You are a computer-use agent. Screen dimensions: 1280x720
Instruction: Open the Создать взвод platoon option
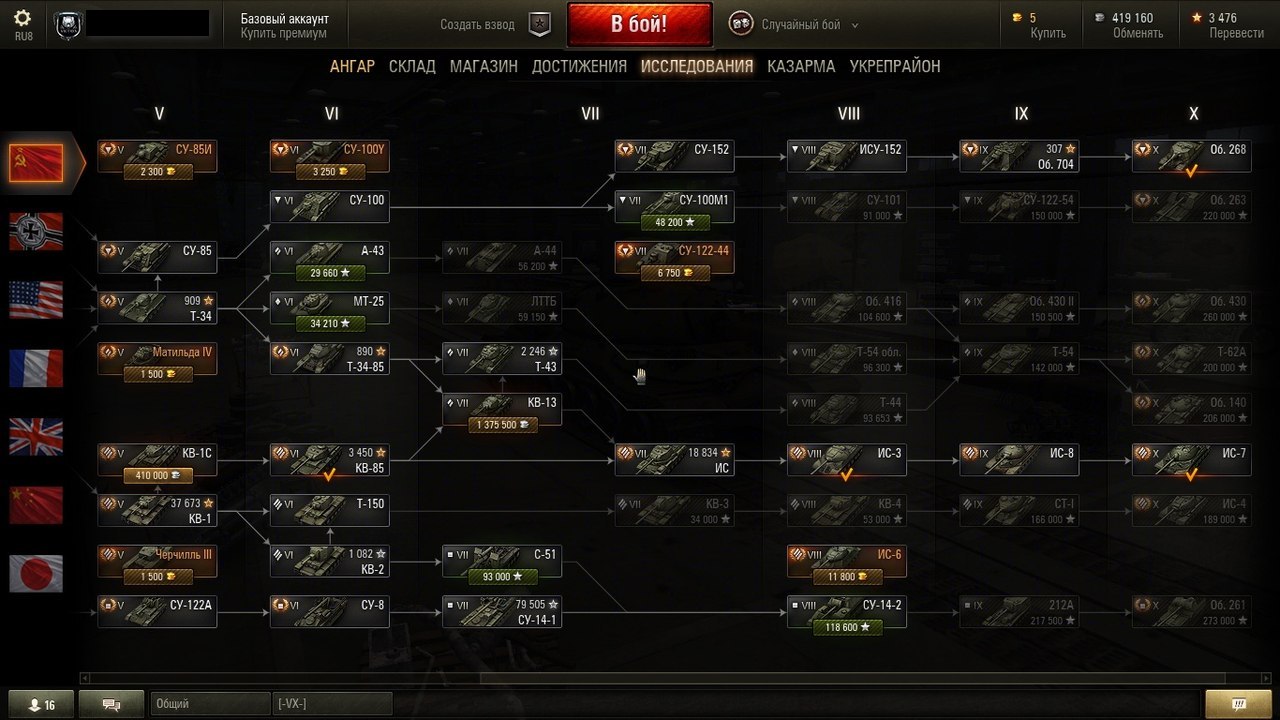tap(478, 25)
